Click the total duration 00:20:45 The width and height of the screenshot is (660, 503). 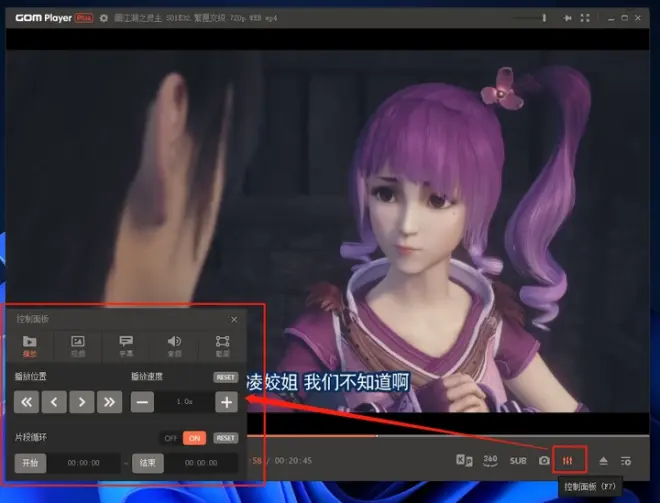(293, 460)
